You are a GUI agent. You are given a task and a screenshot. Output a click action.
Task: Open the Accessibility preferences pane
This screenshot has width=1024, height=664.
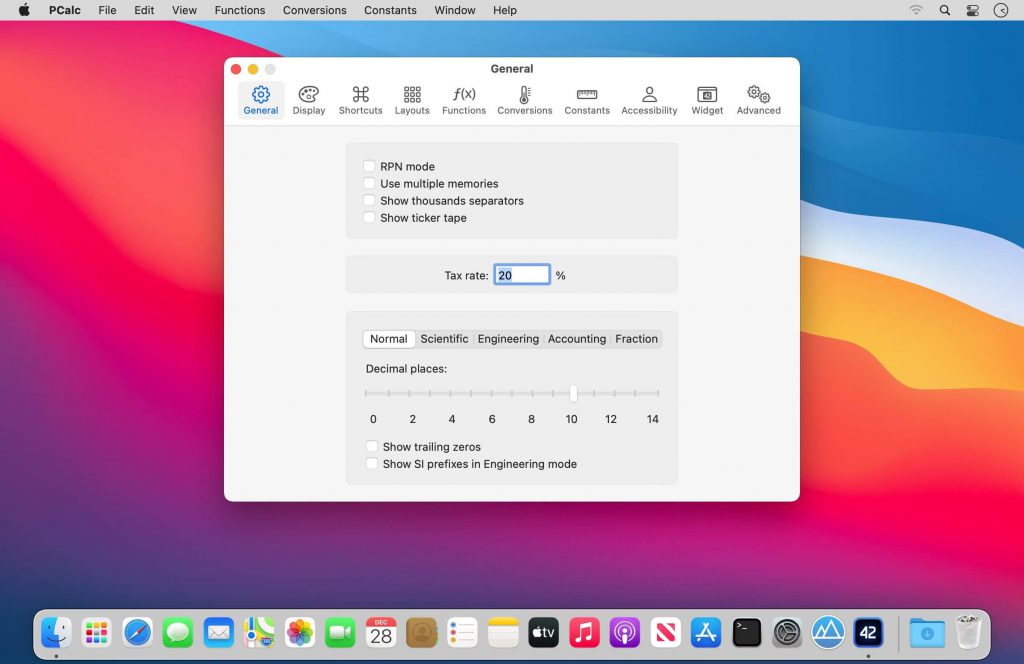click(649, 99)
